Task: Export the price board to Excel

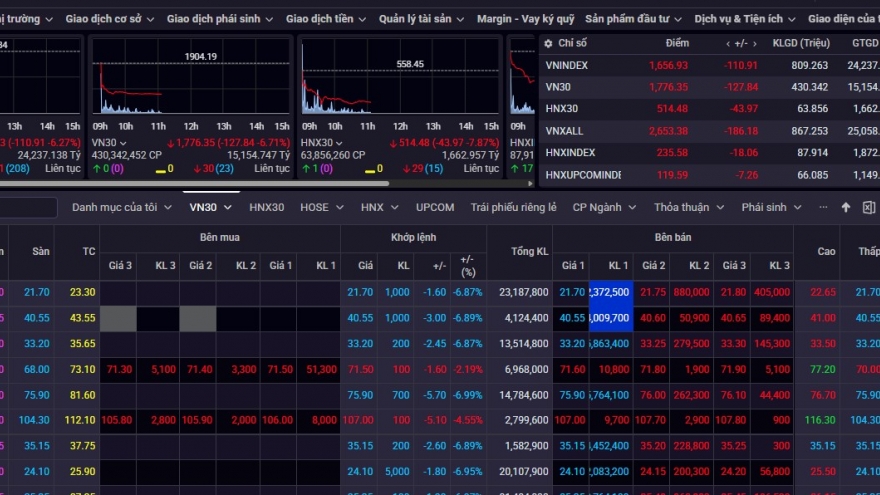Action: (x=866, y=207)
